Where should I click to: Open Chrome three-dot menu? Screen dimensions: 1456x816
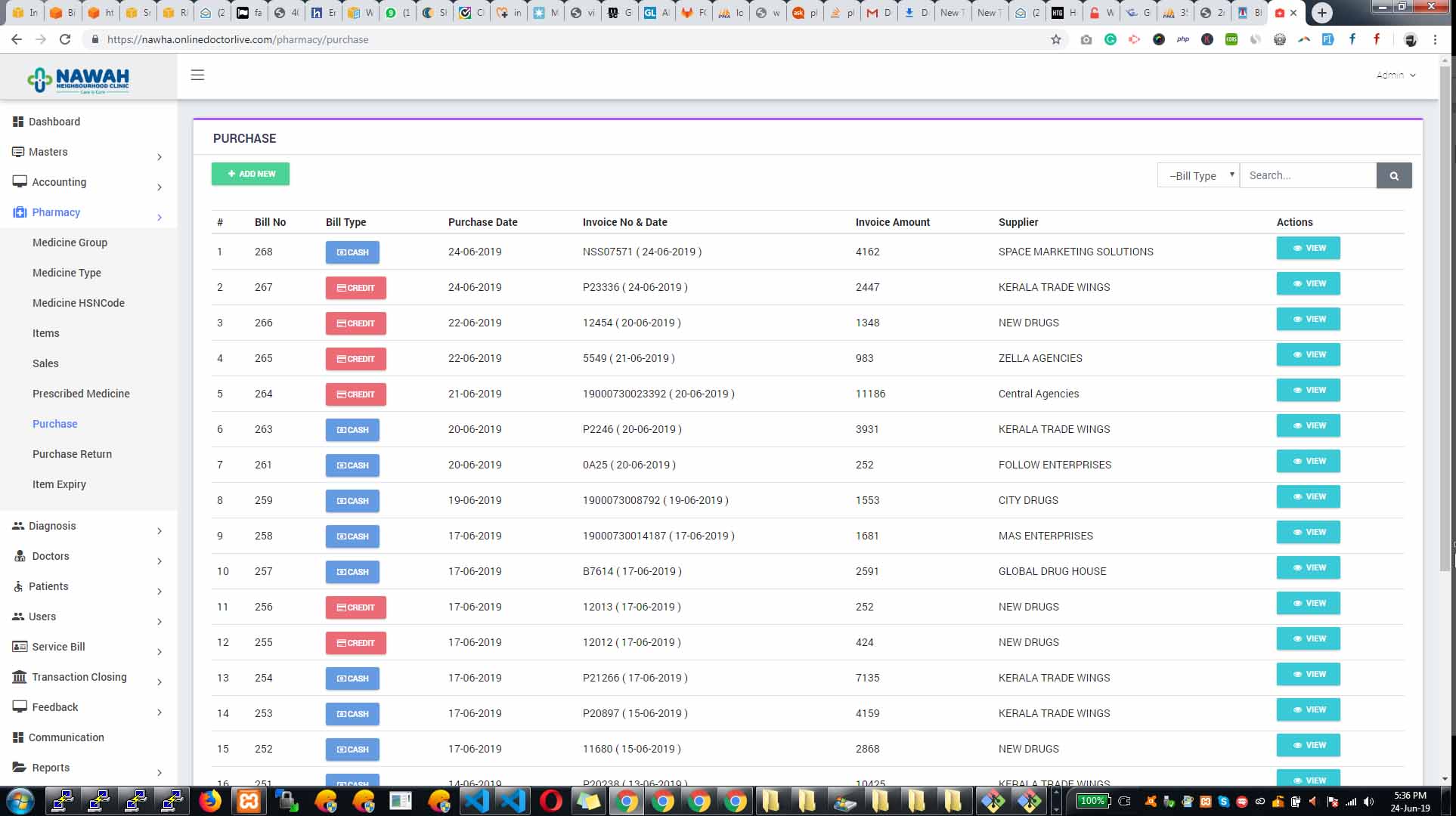coord(1435,39)
